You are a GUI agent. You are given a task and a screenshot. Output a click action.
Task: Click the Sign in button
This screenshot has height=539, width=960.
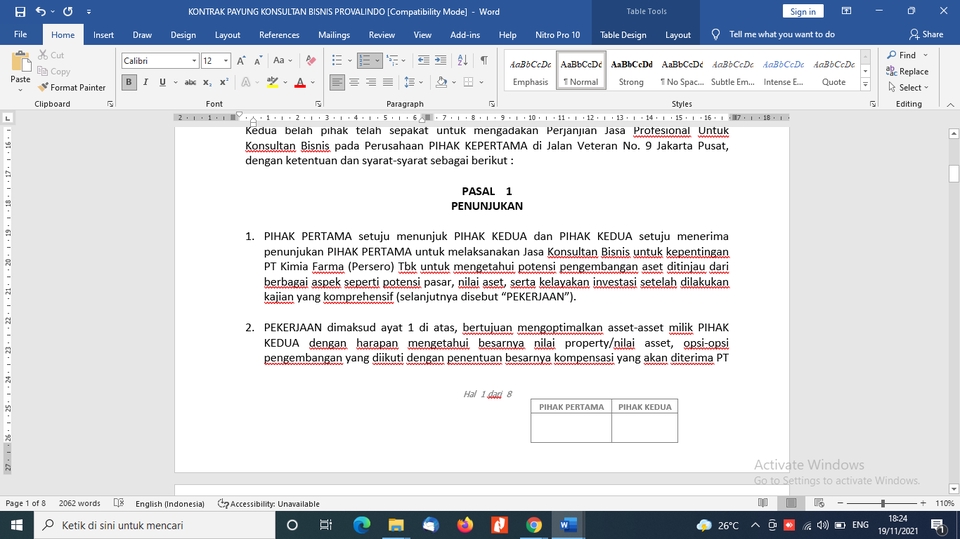click(803, 12)
